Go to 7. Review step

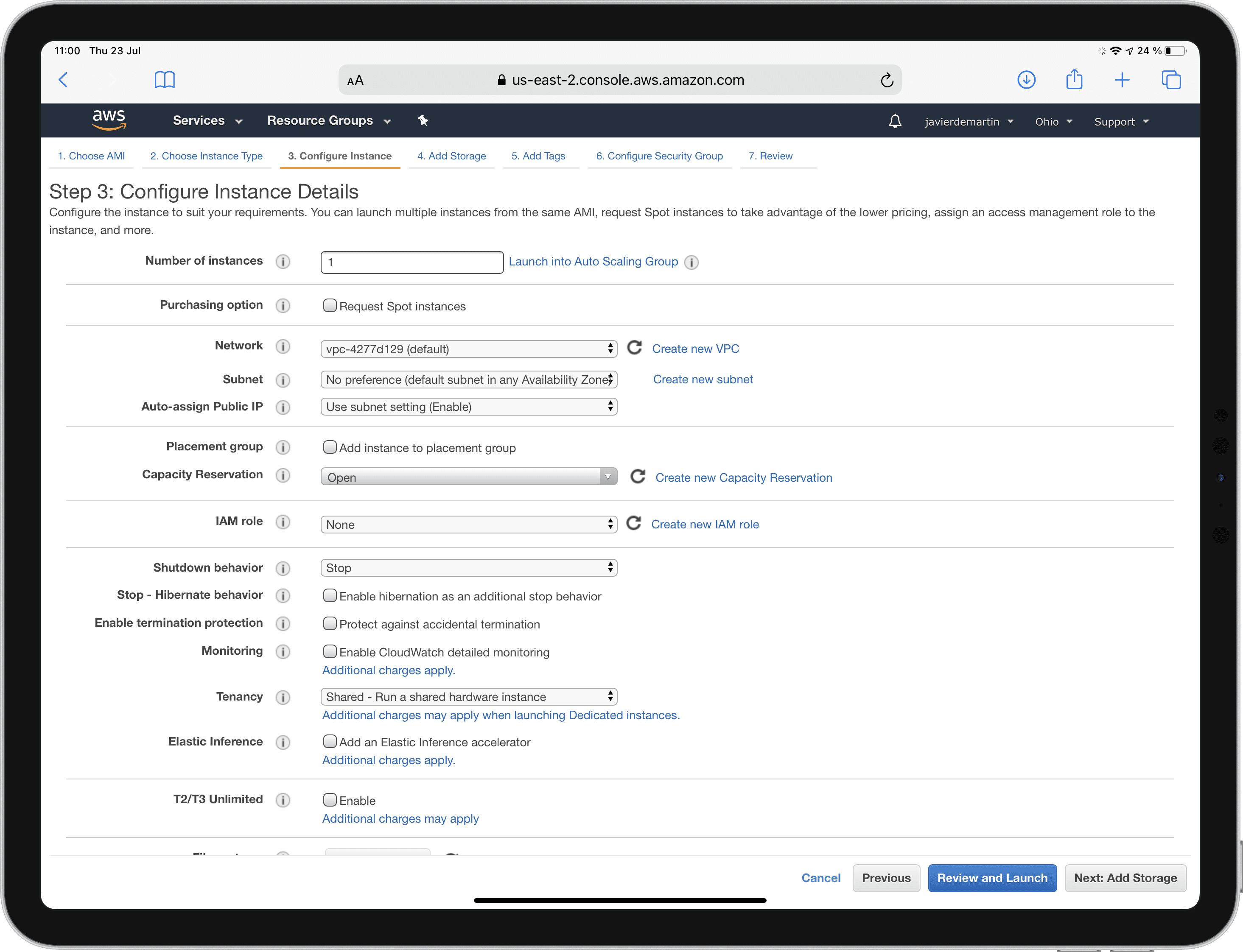tap(770, 156)
